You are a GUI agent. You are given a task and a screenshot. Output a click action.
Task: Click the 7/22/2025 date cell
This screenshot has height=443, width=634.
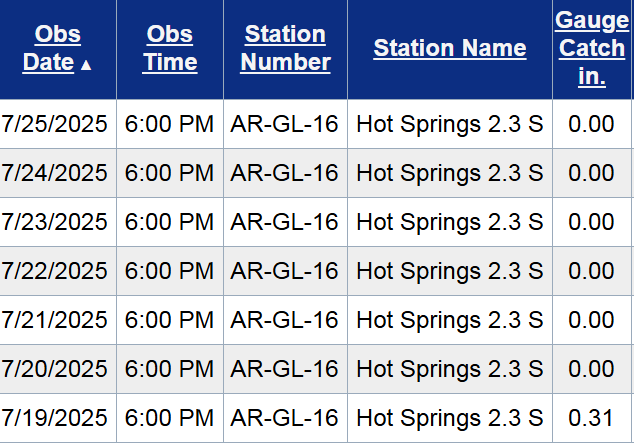55,270
